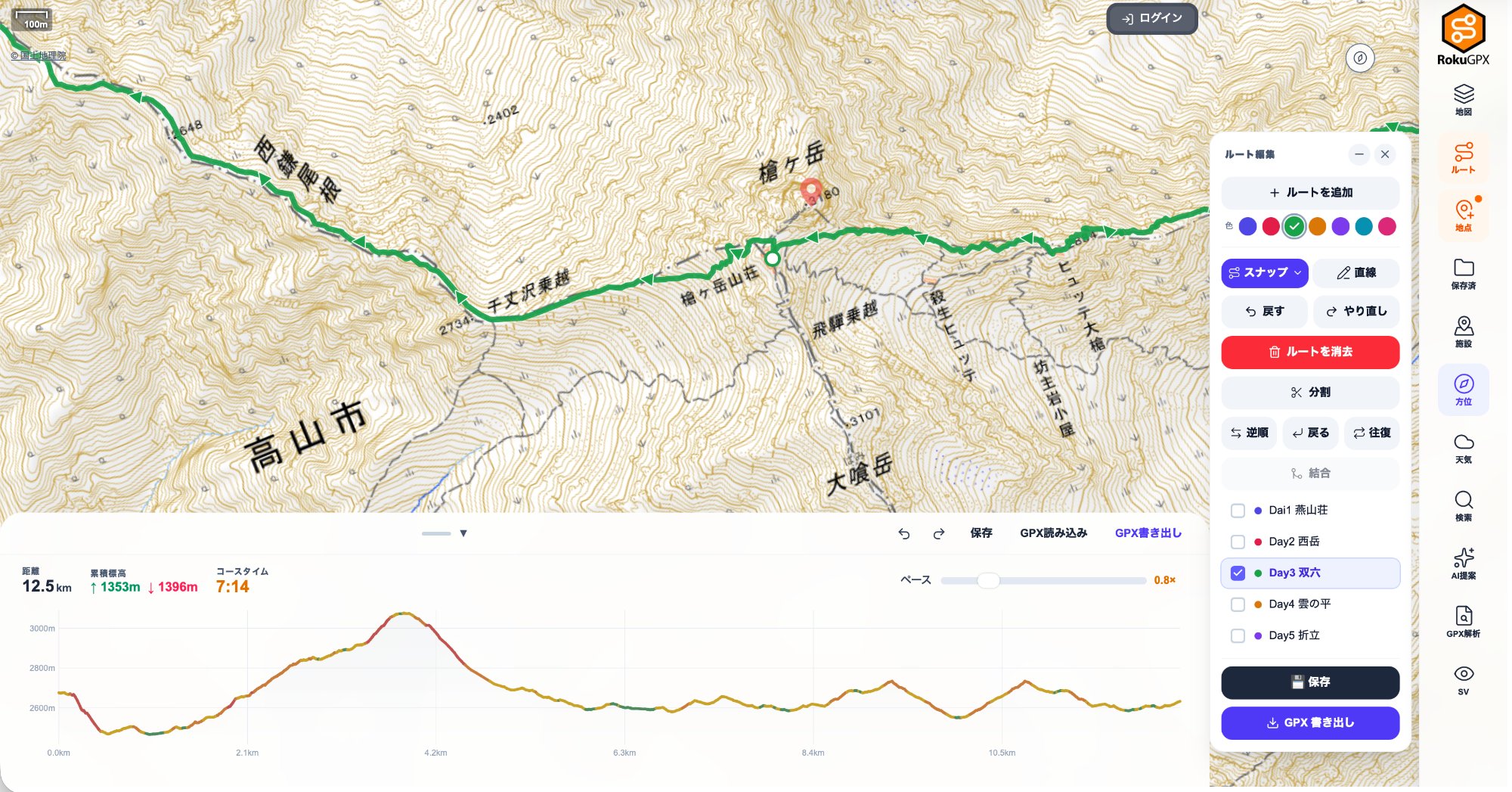Open the 検索 search tool

point(1464,505)
